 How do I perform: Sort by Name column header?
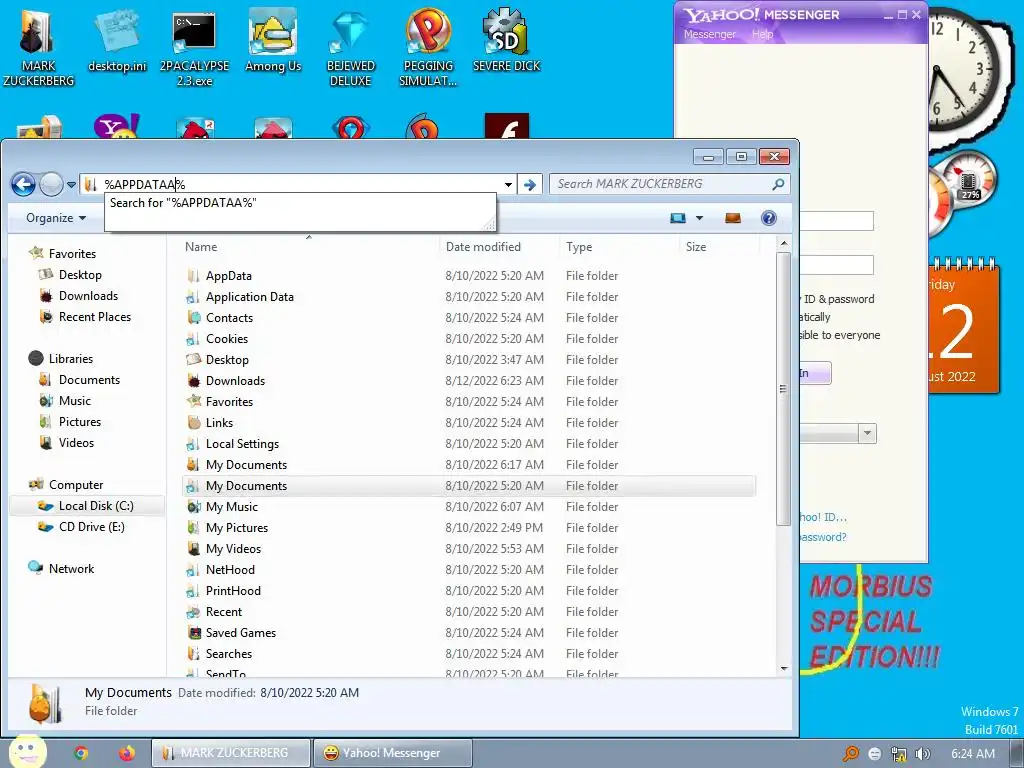point(308,247)
